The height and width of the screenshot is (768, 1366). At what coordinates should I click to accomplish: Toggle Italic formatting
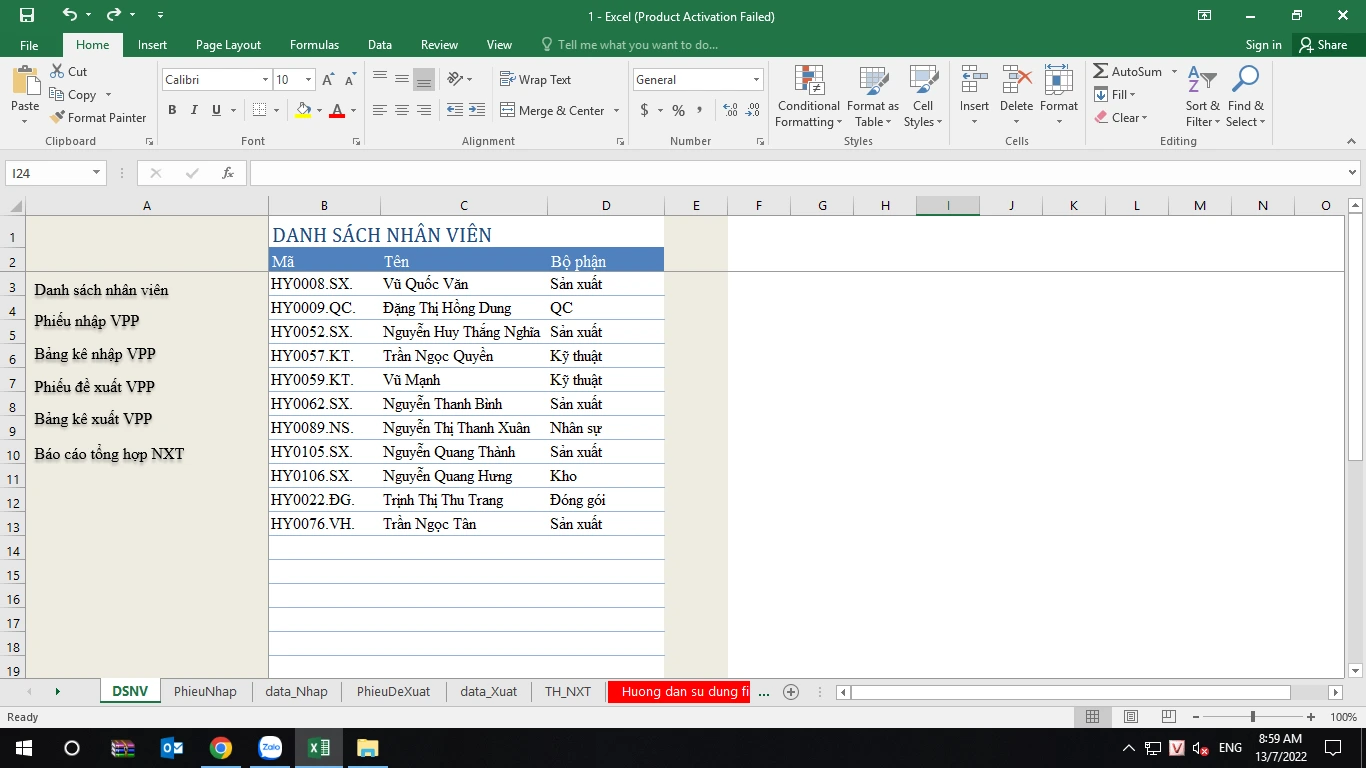(x=194, y=110)
